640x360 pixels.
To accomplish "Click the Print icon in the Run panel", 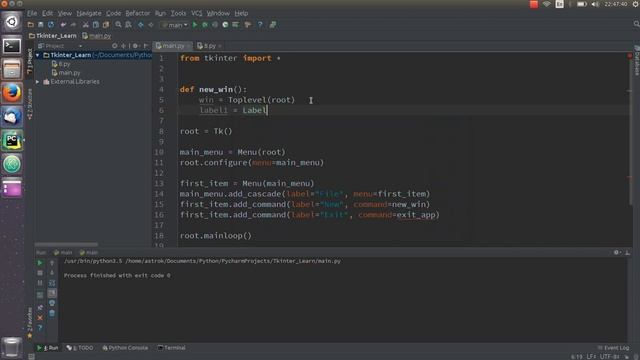I will click(x=52, y=303).
